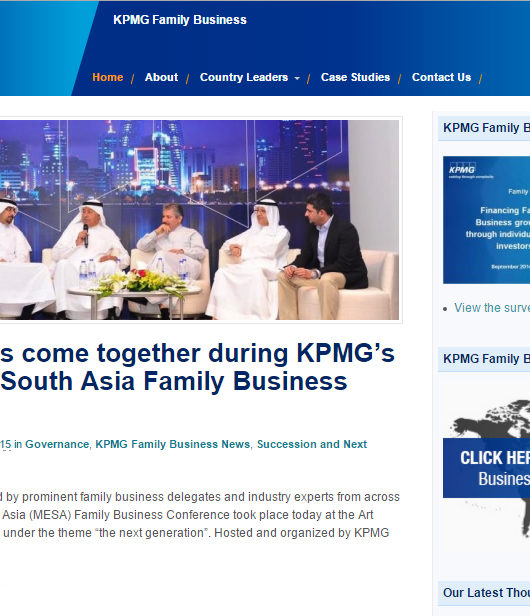Click the Financing Family Business report cover
This screenshot has height=616, width=530.
point(486,220)
